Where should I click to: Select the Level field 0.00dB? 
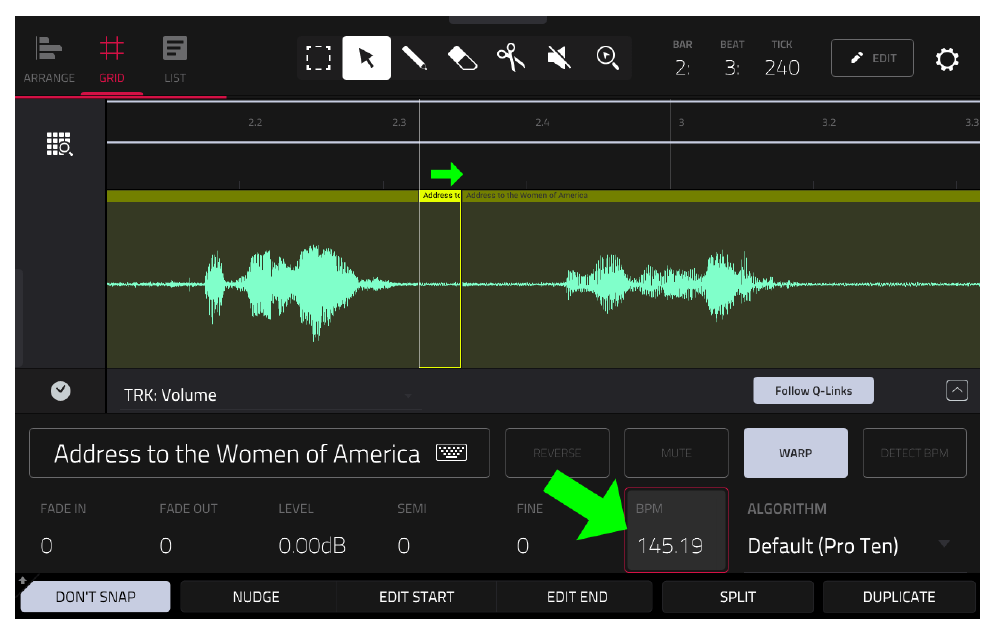click(312, 545)
